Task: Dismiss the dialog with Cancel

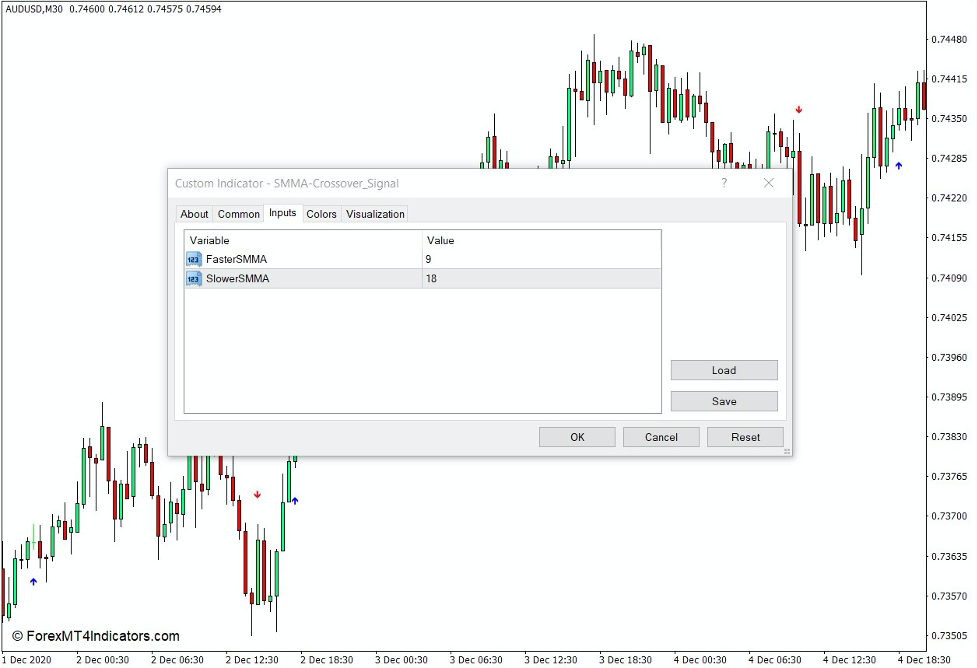Action: [x=661, y=437]
